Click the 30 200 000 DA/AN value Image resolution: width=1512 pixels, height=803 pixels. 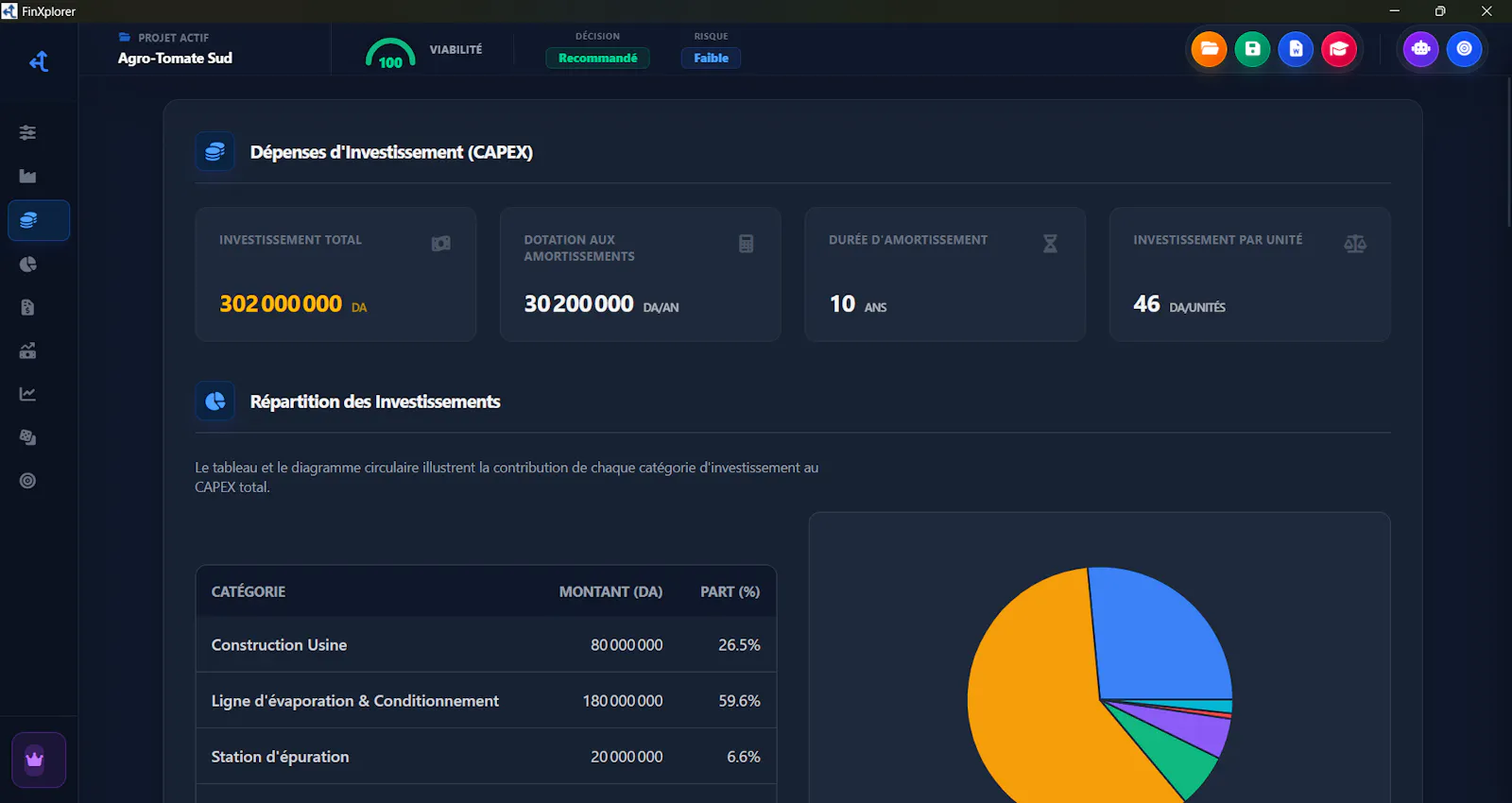pyautogui.click(x=601, y=304)
